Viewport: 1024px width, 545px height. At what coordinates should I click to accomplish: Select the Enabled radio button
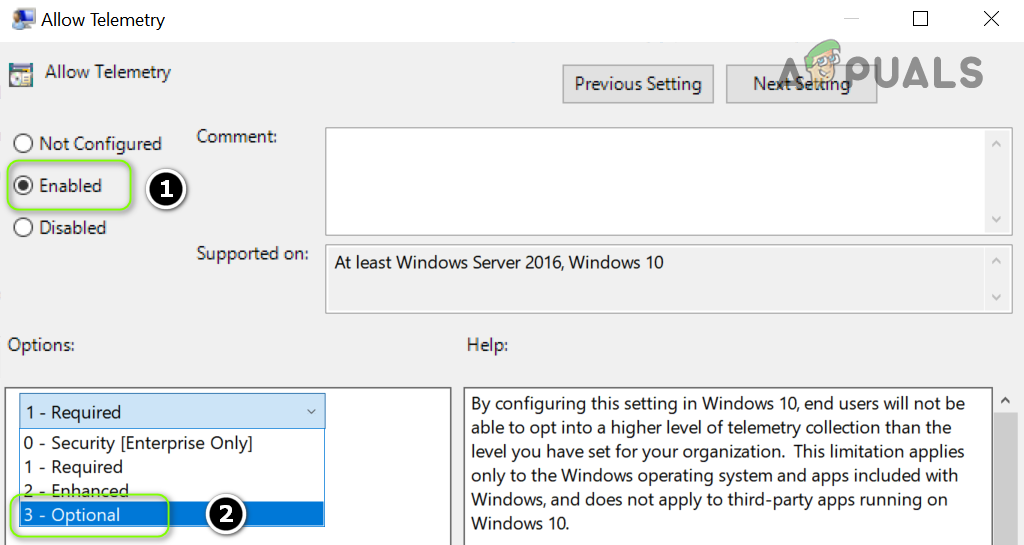point(23,186)
